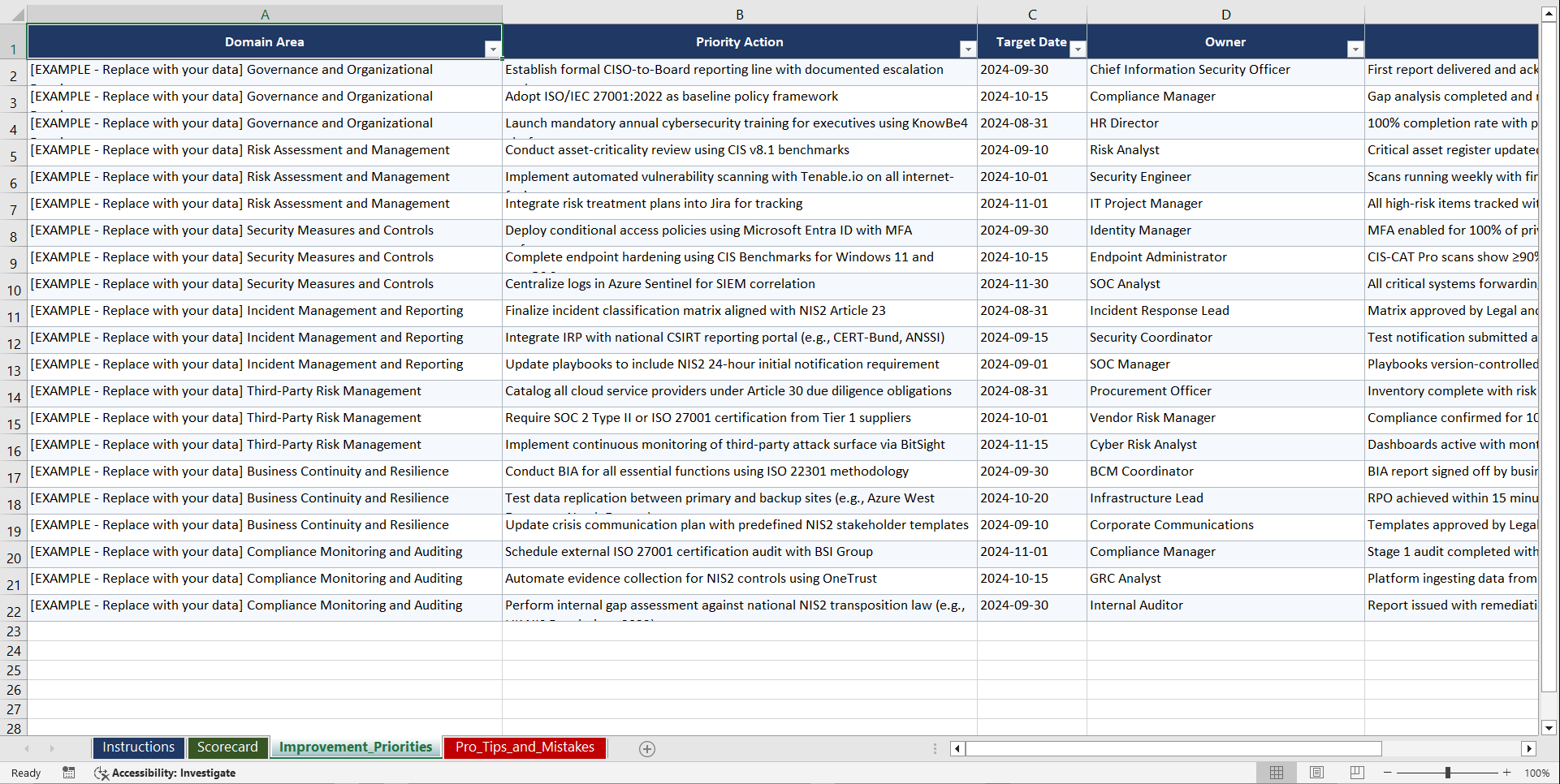Open the Target Date filter dropdown
Screen dimensions: 1560x784
point(1078,49)
